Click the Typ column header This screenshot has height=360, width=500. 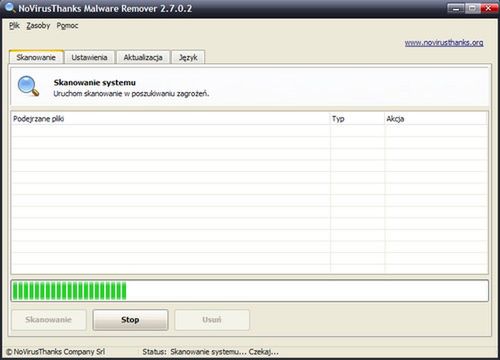coord(357,119)
